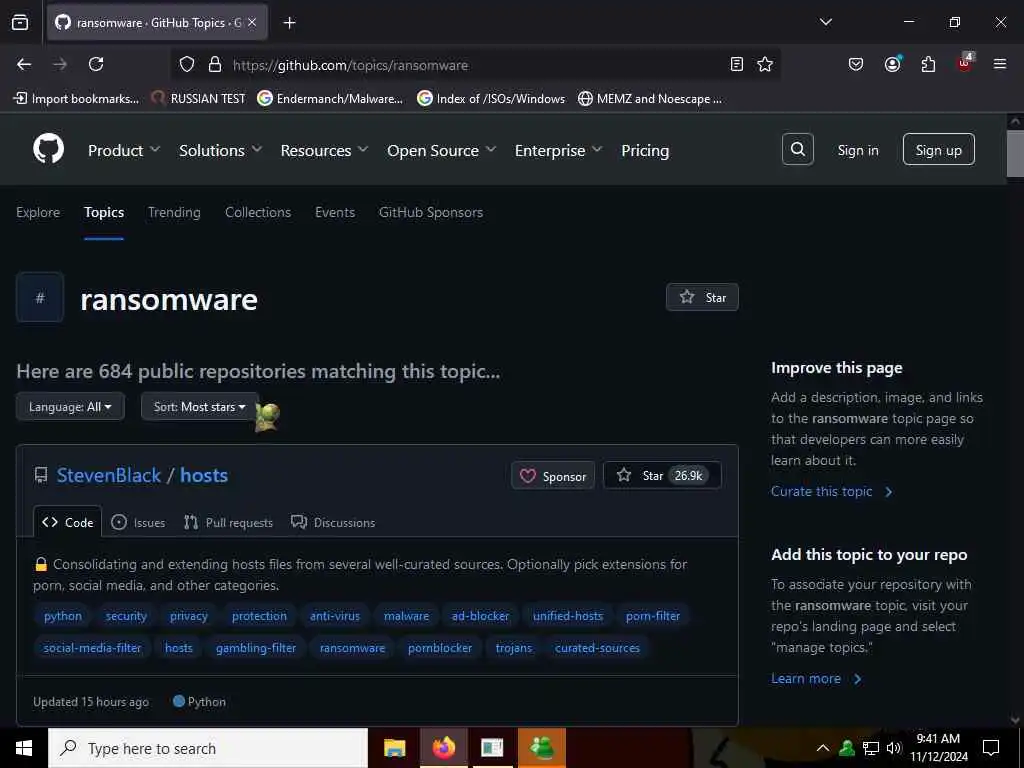Open the Firefox hamburger menu

[1000, 64]
